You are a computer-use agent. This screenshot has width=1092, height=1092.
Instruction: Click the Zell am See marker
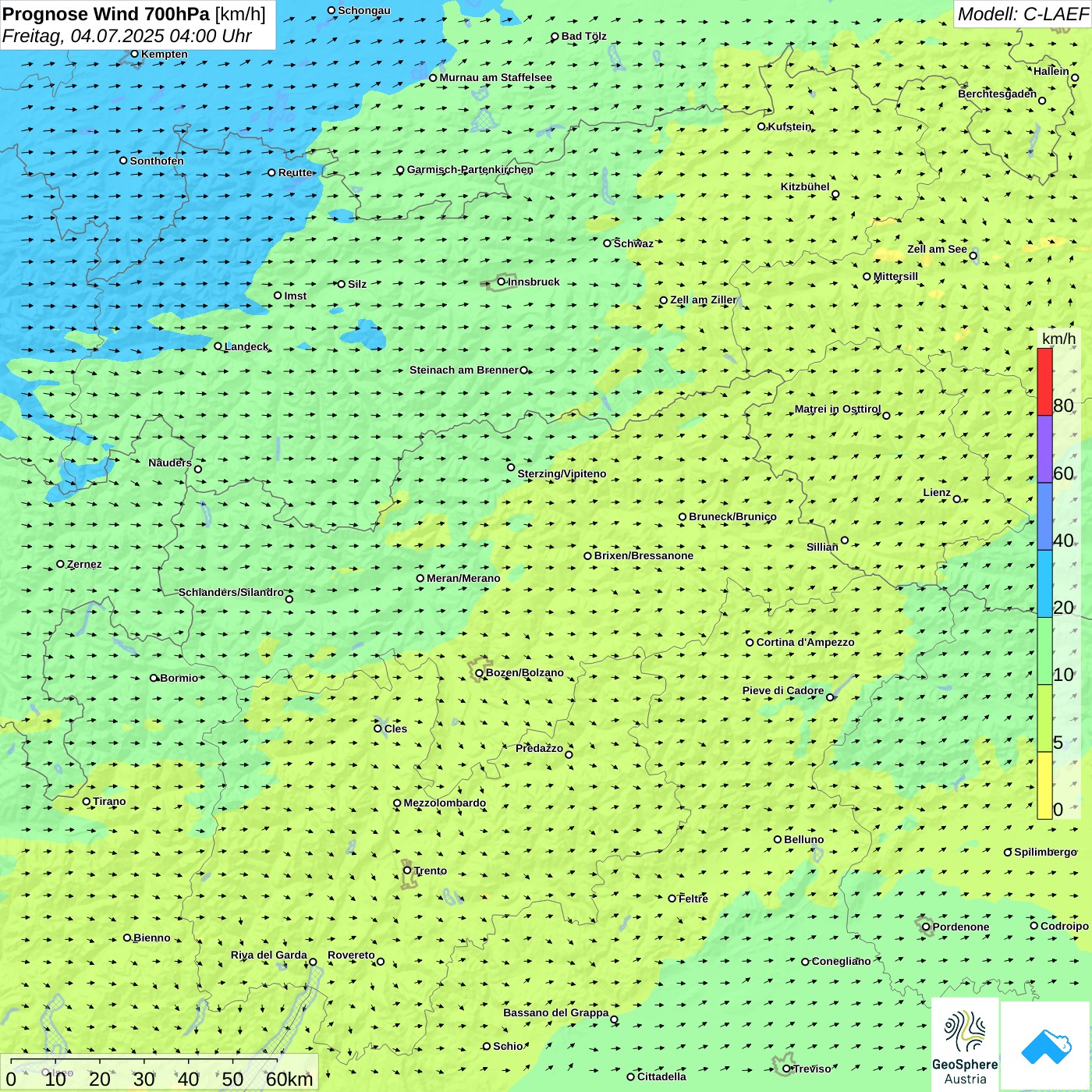click(x=973, y=256)
